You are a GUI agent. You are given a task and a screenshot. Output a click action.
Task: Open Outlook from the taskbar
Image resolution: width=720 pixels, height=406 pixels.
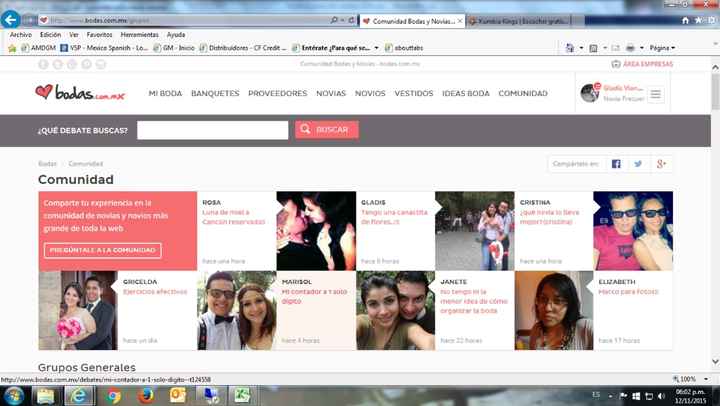178,395
